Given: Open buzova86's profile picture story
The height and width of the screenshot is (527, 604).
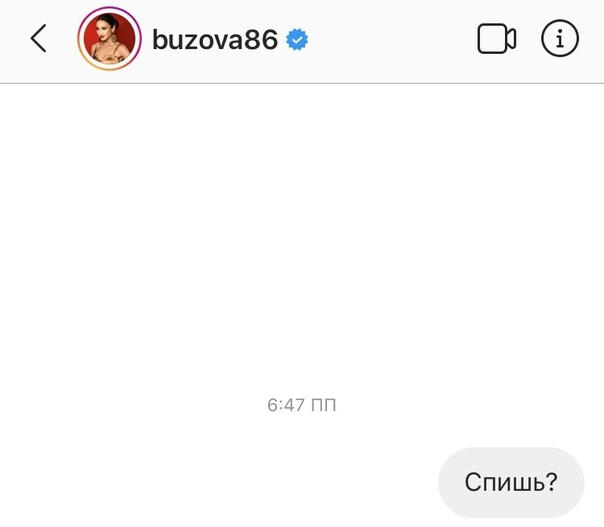Looking at the screenshot, I should (109, 39).
